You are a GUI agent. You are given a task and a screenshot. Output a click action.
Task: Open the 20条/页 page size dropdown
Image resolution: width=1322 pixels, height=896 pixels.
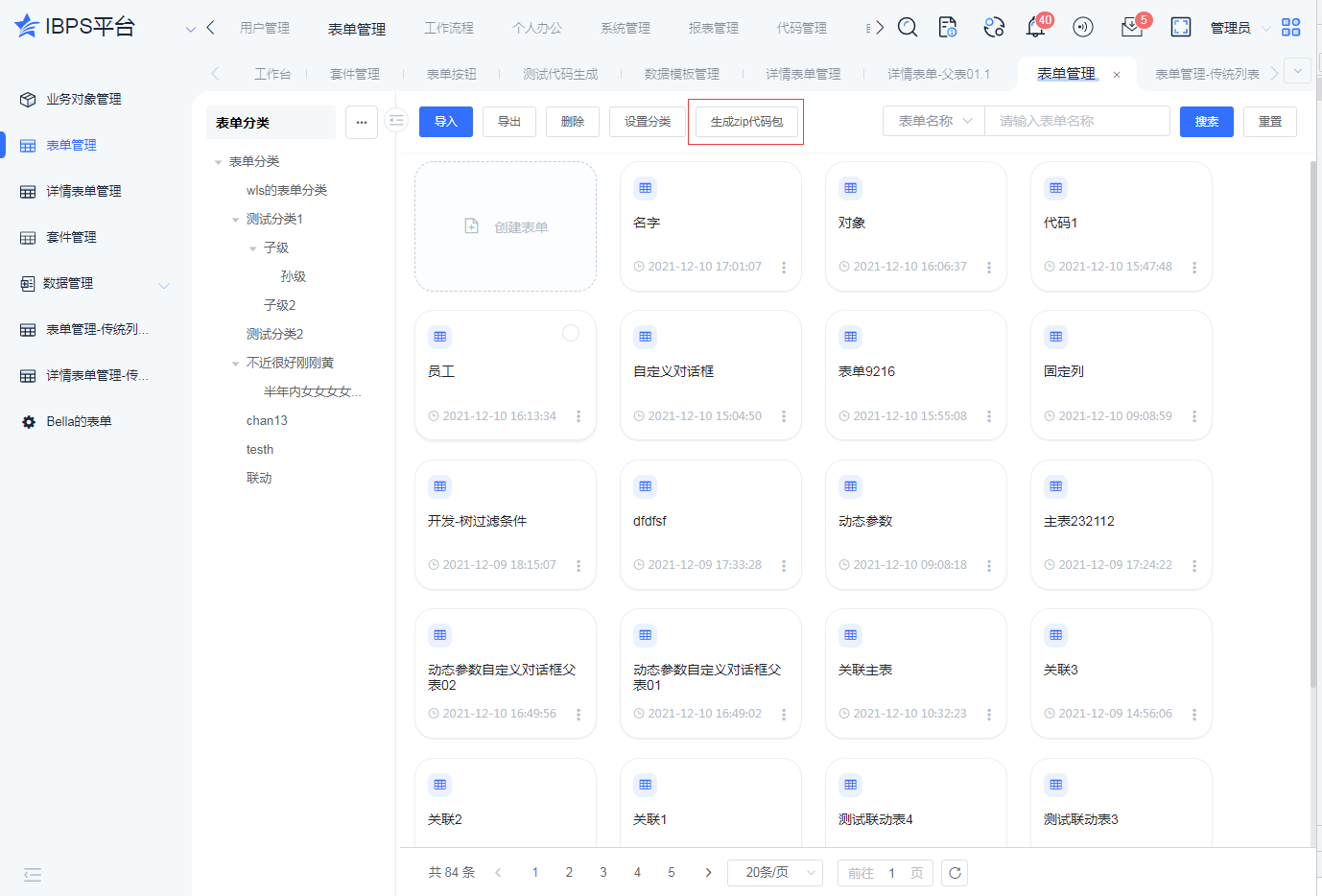click(774, 873)
